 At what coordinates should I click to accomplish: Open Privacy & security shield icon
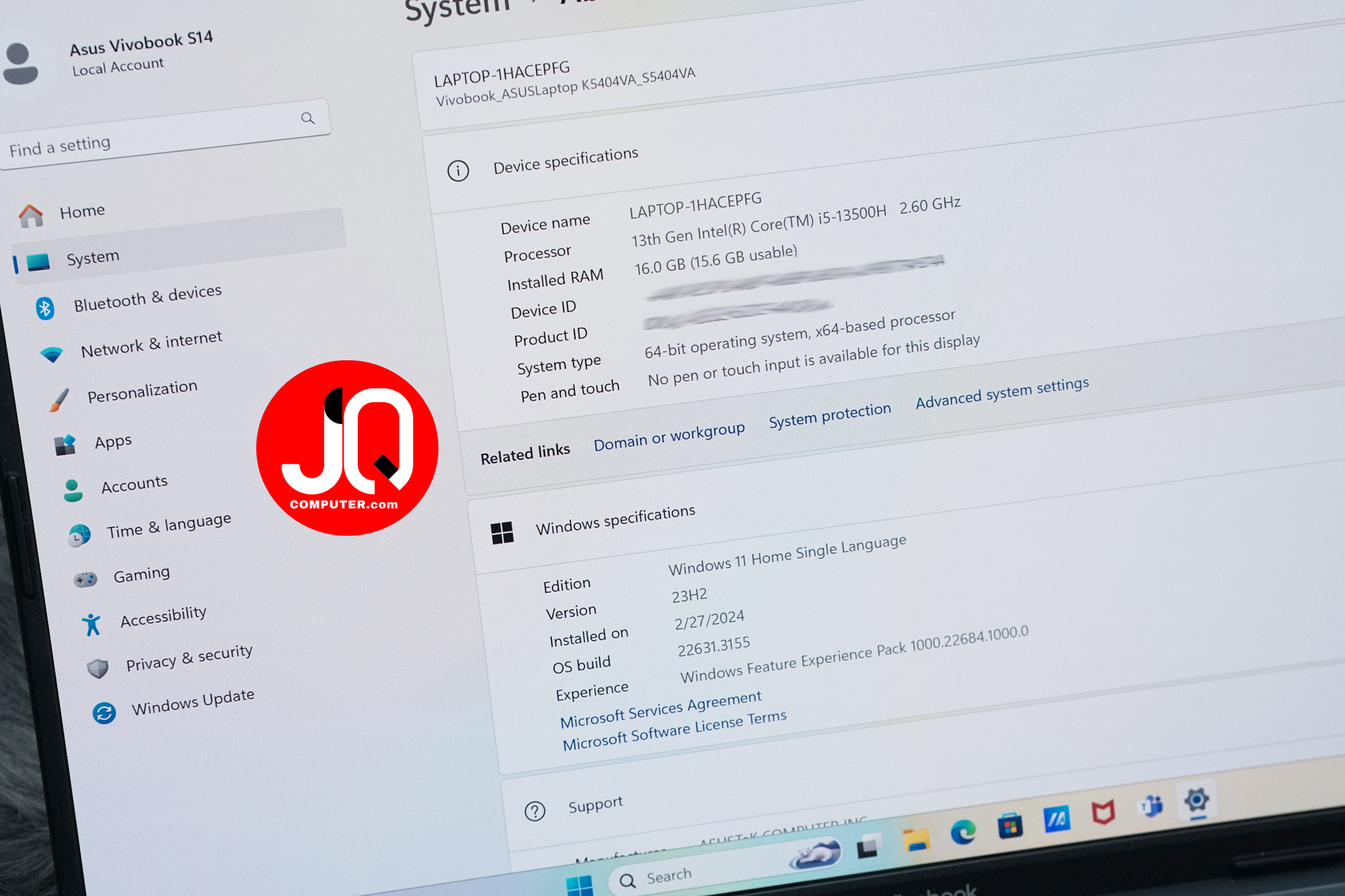98,668
